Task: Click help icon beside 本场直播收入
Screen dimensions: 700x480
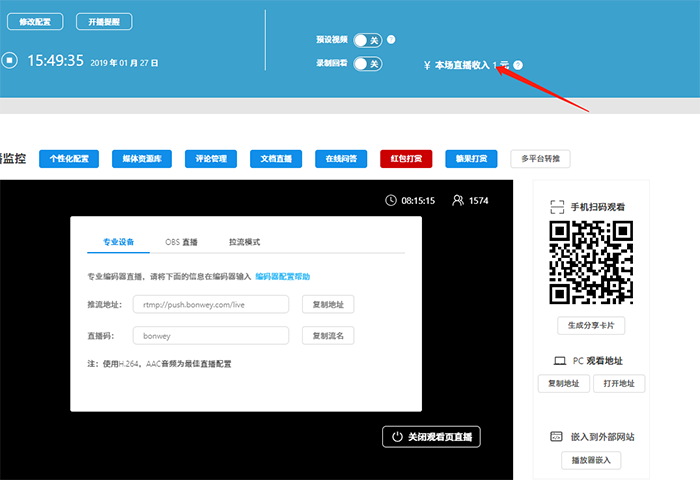Action: point(518,65)
